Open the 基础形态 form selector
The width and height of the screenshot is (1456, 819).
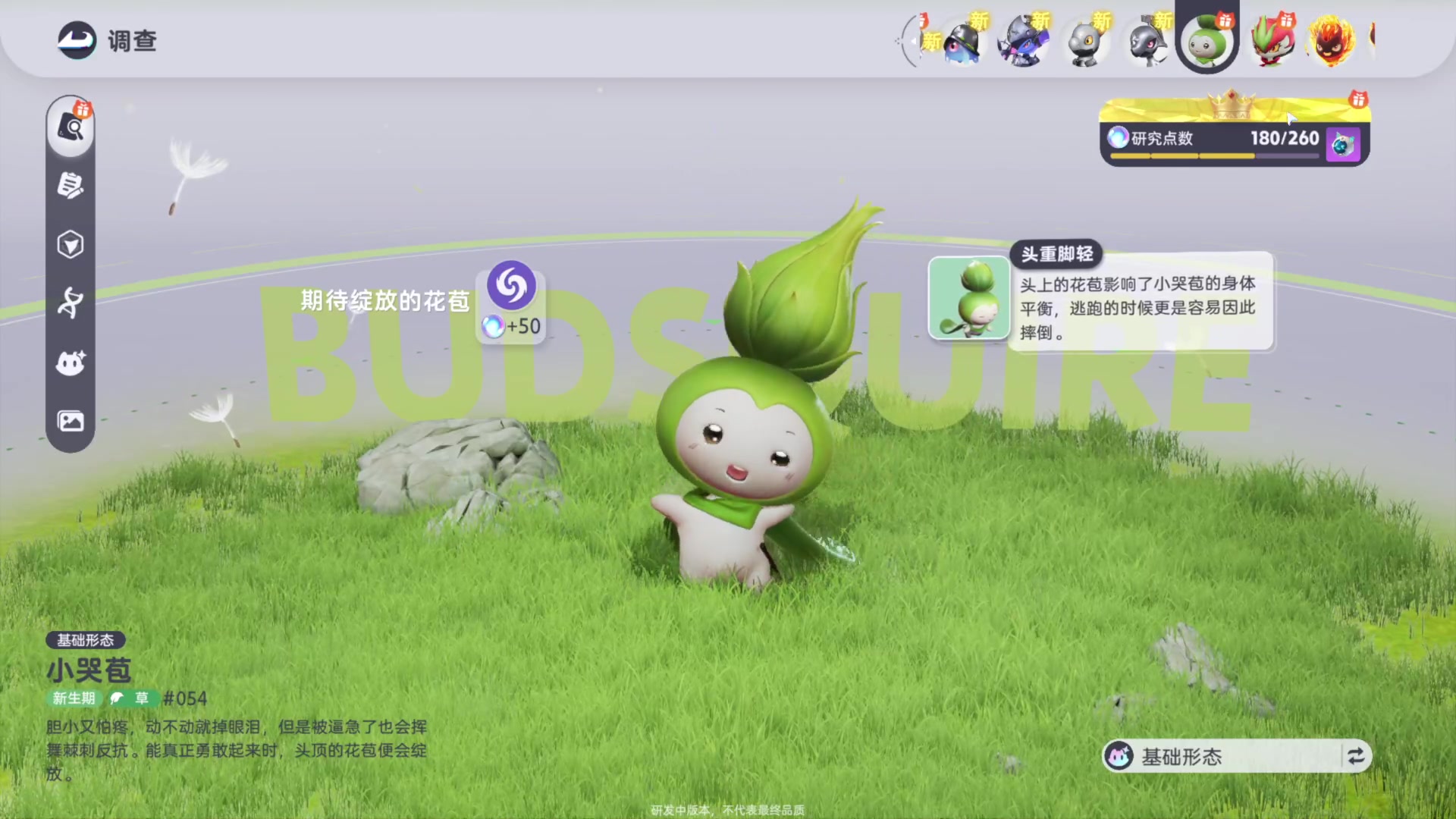point(1236,756)
